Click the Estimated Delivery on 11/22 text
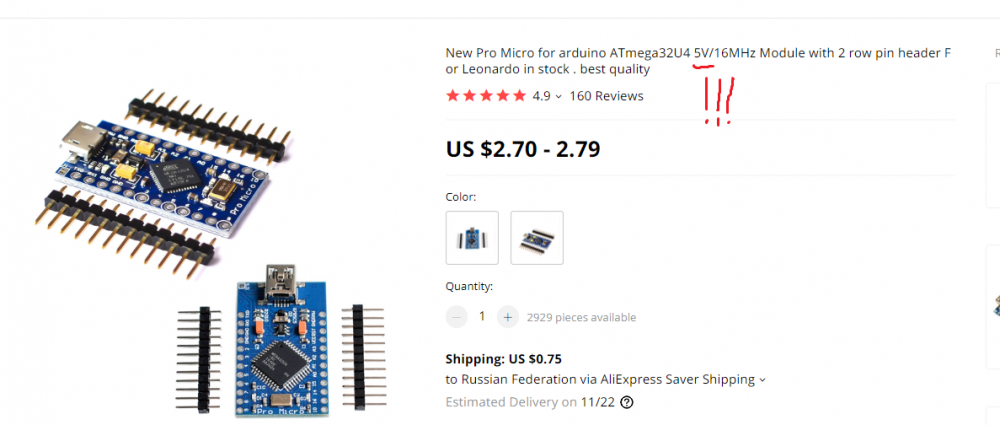The image size is (1000, 425). coord(530,402)
